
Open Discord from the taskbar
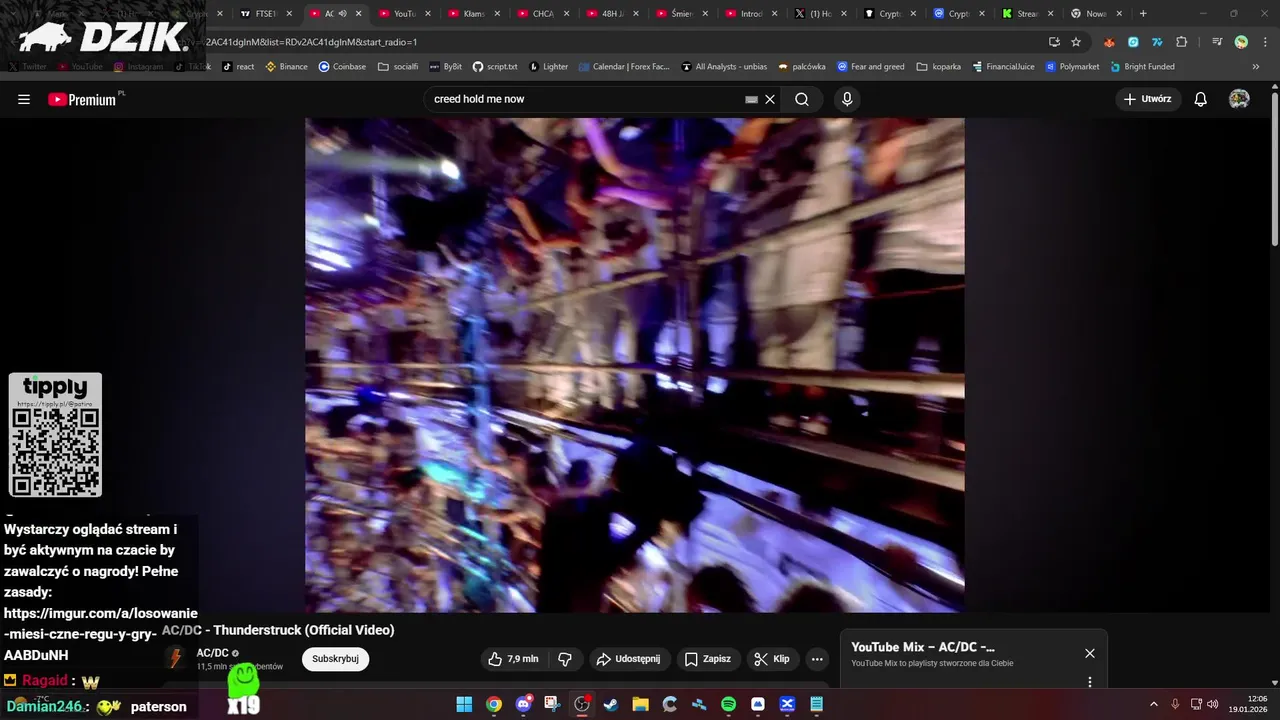[x=523, y=704]
